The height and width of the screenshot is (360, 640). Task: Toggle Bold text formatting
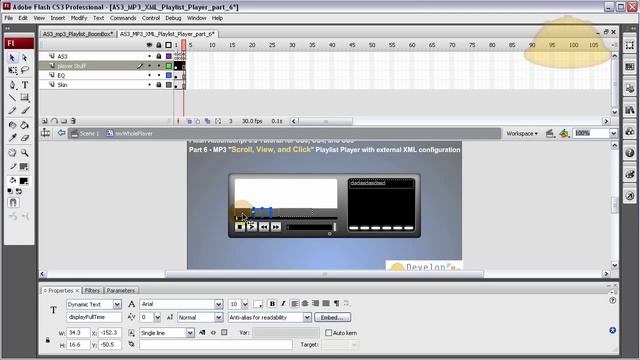point(272,304)
